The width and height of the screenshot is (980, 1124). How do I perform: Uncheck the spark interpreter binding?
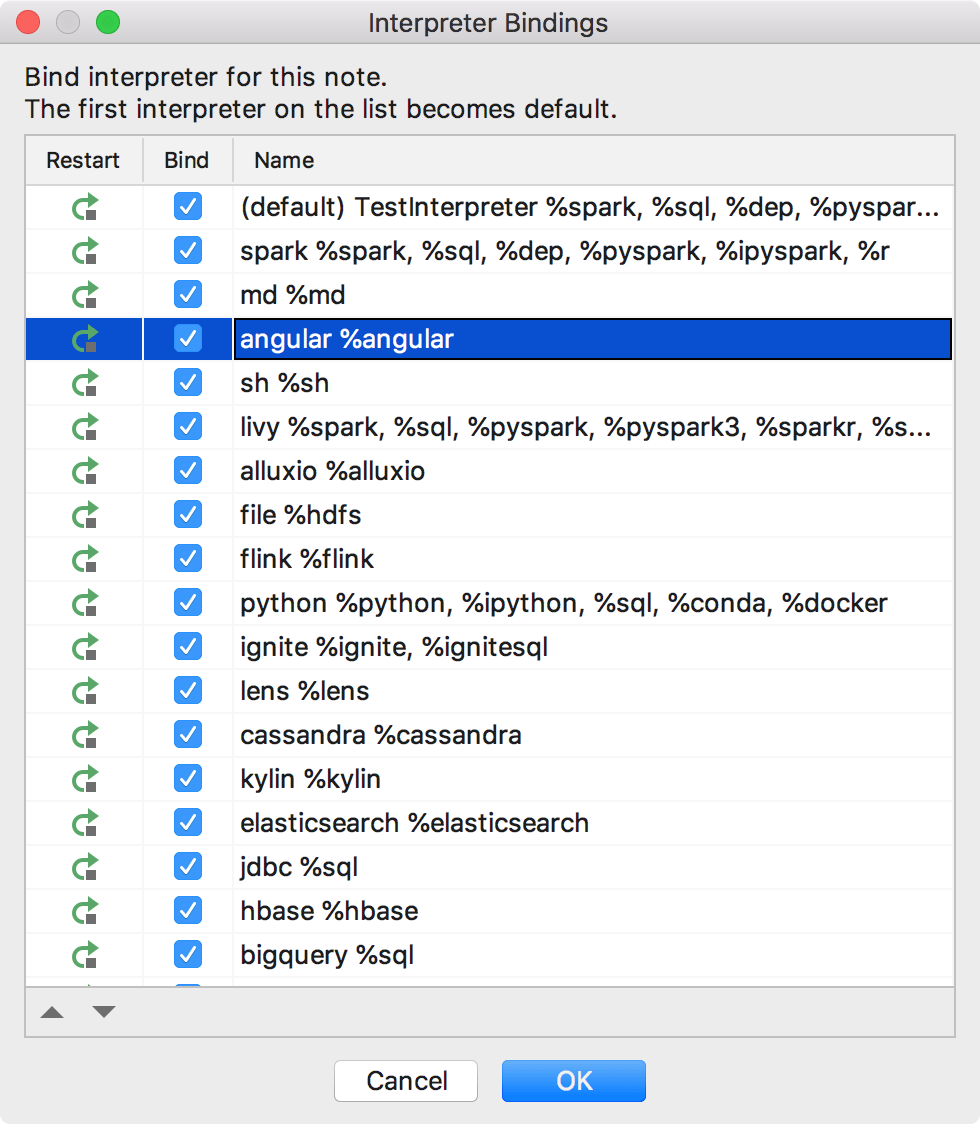tap(187, 250)
